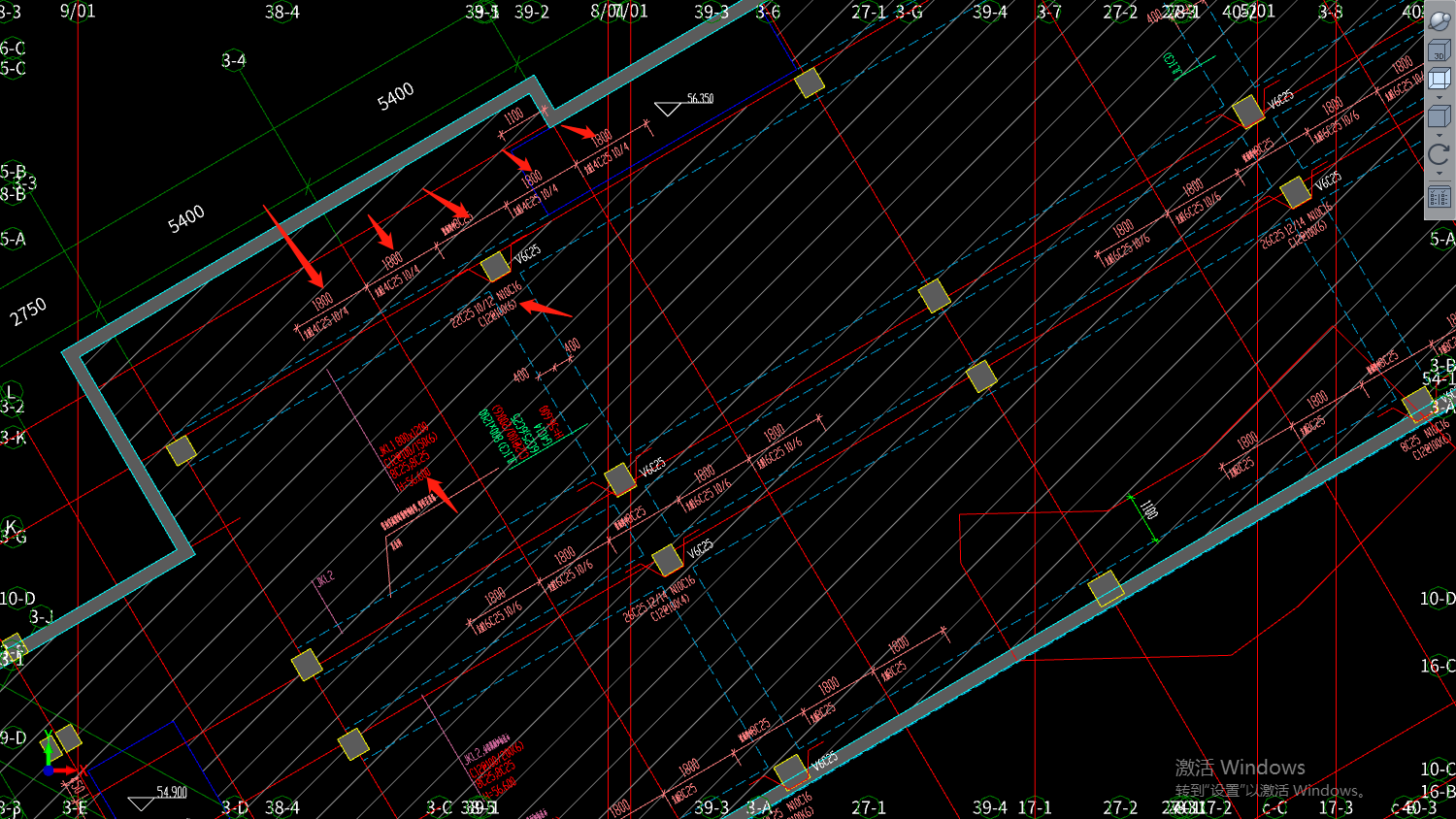Click the circular rotate view icon

(1439, 154)
